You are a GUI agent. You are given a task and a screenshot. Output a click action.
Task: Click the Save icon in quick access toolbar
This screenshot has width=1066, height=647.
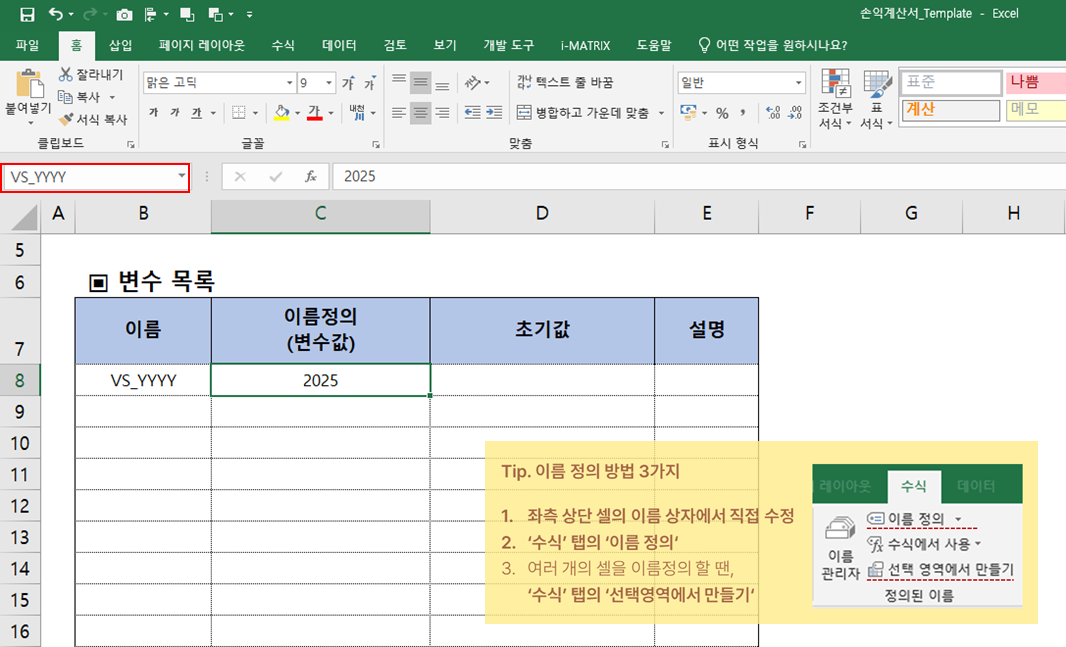coord(27,14)
